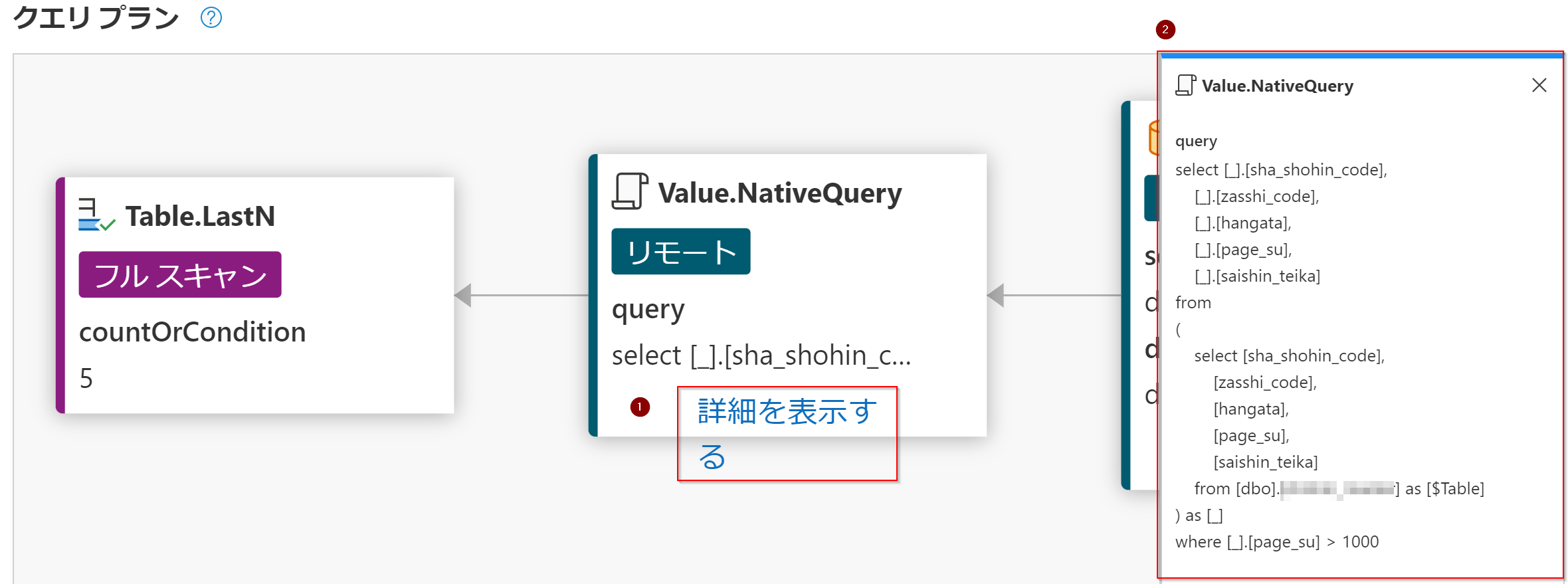Click the select [_].[sha_shohin_code] line

(1281, 170)
